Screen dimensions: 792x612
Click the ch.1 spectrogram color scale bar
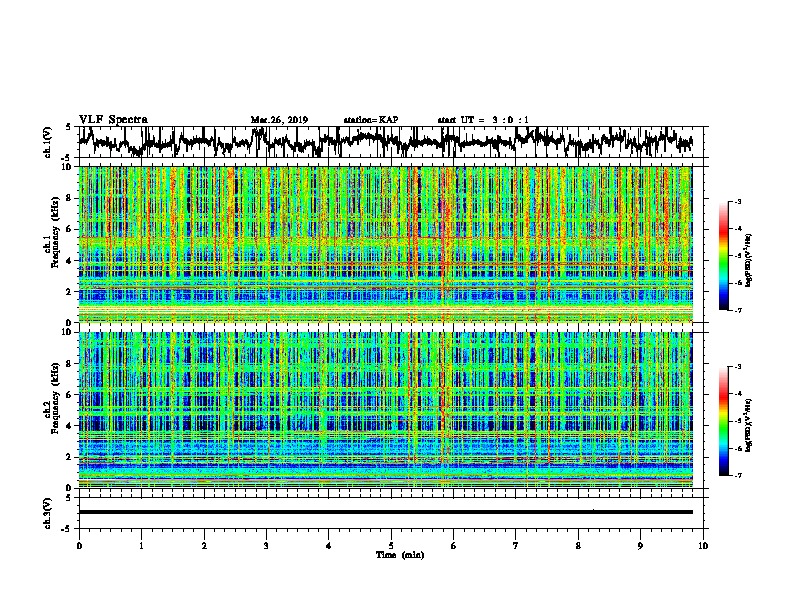pos(723,256)
